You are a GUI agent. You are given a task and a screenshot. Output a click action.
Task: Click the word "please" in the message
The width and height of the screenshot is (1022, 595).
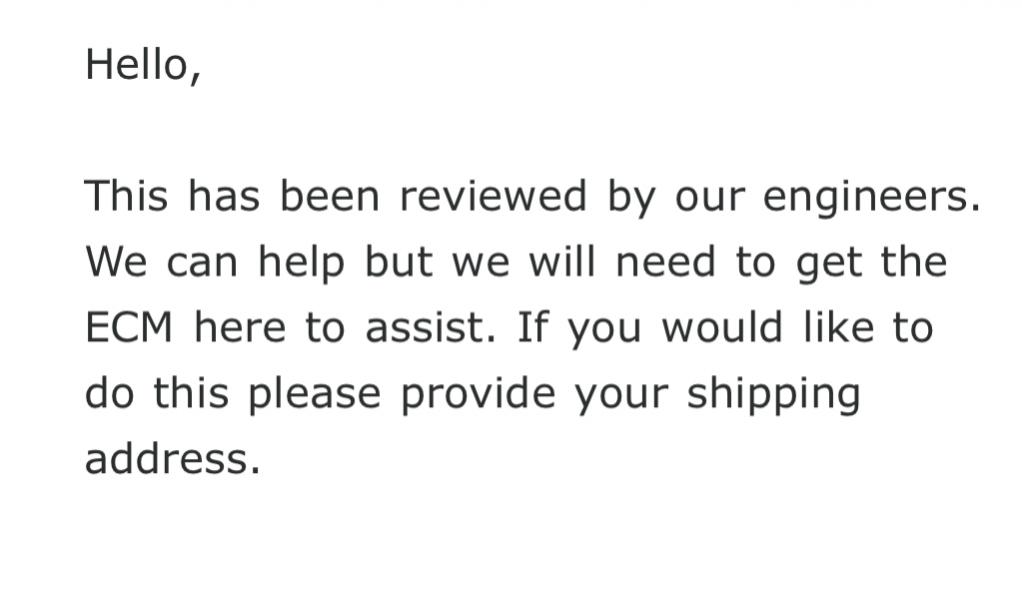[314, 396]
